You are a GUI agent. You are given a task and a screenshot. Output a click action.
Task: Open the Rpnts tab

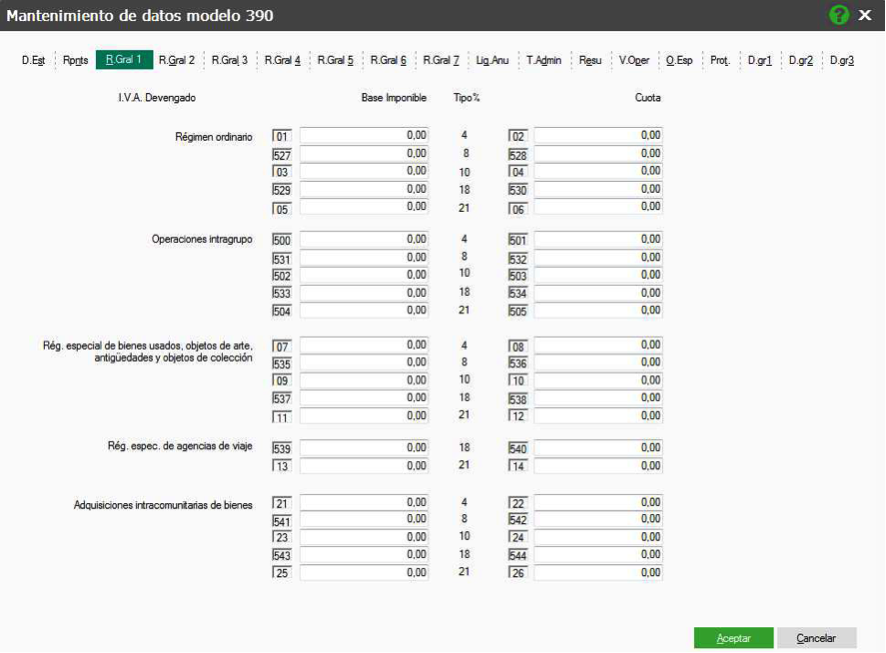coord(75,60)
